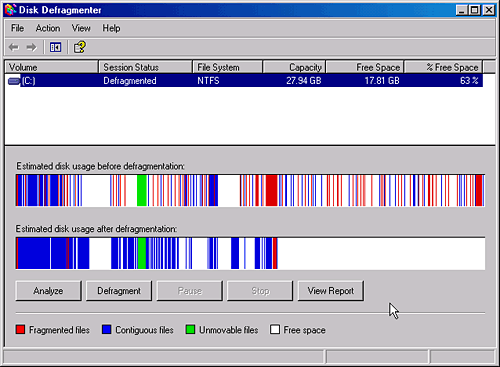Viewport: 500px width, 367px height.
Task: Click the red Fragmented files legend swatch
Action: [20, 330]
